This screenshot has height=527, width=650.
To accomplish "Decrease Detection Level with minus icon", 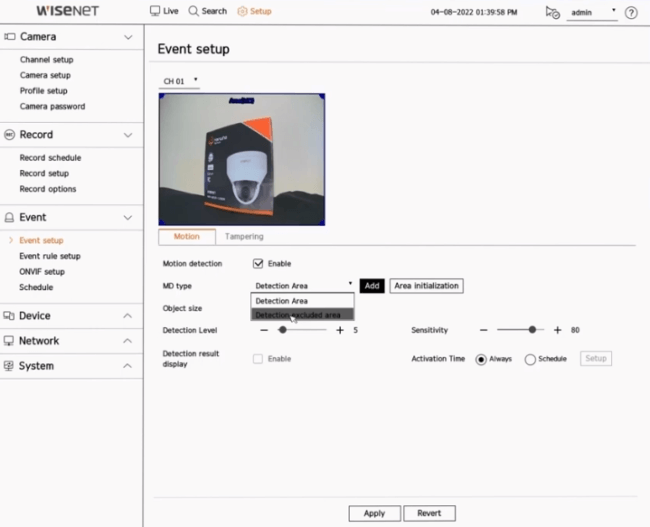I will pyautogui.click(x=264, y=330).
